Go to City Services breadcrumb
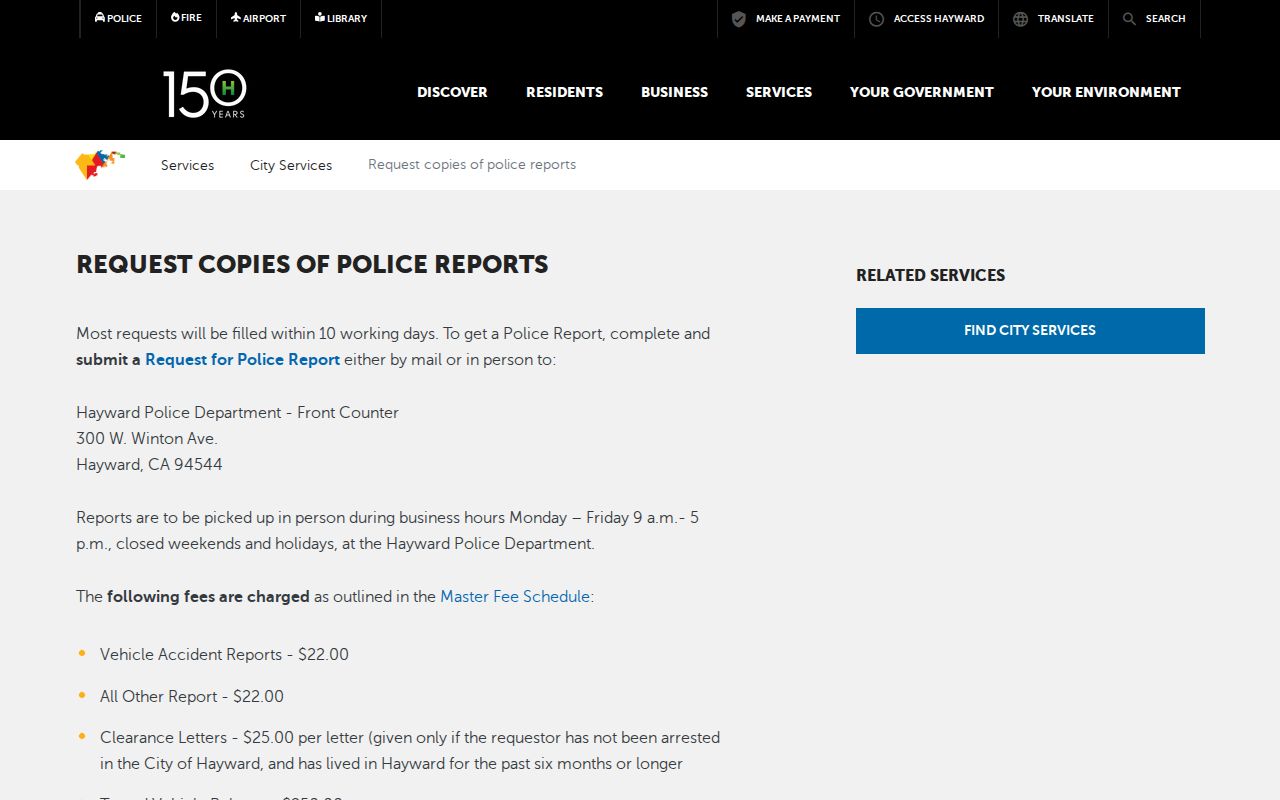 [291, 165]
